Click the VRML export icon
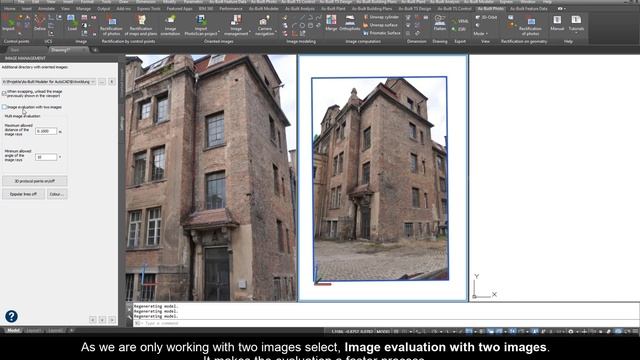 click(460, 21)
